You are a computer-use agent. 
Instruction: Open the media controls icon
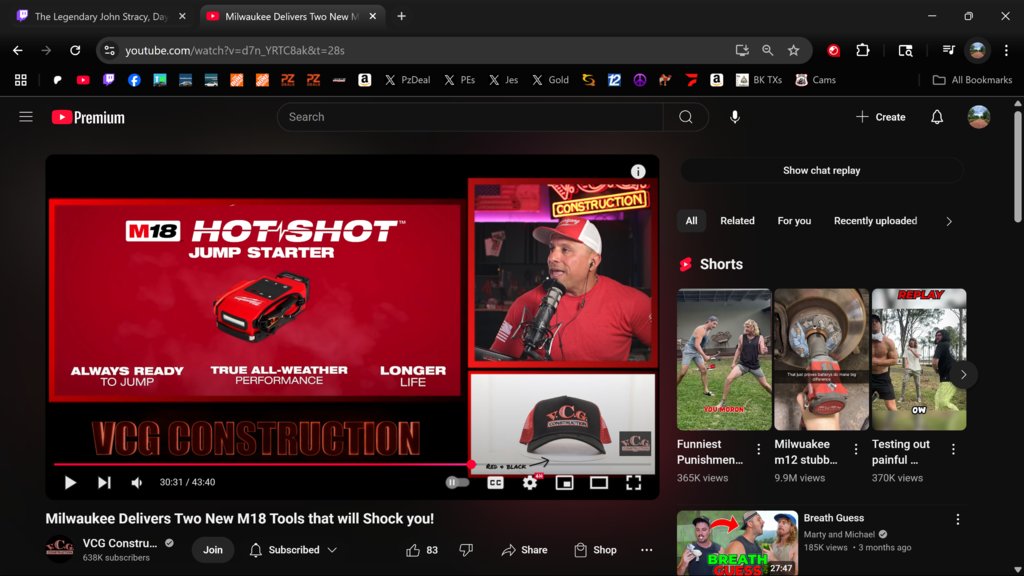[x=949, y=50]
